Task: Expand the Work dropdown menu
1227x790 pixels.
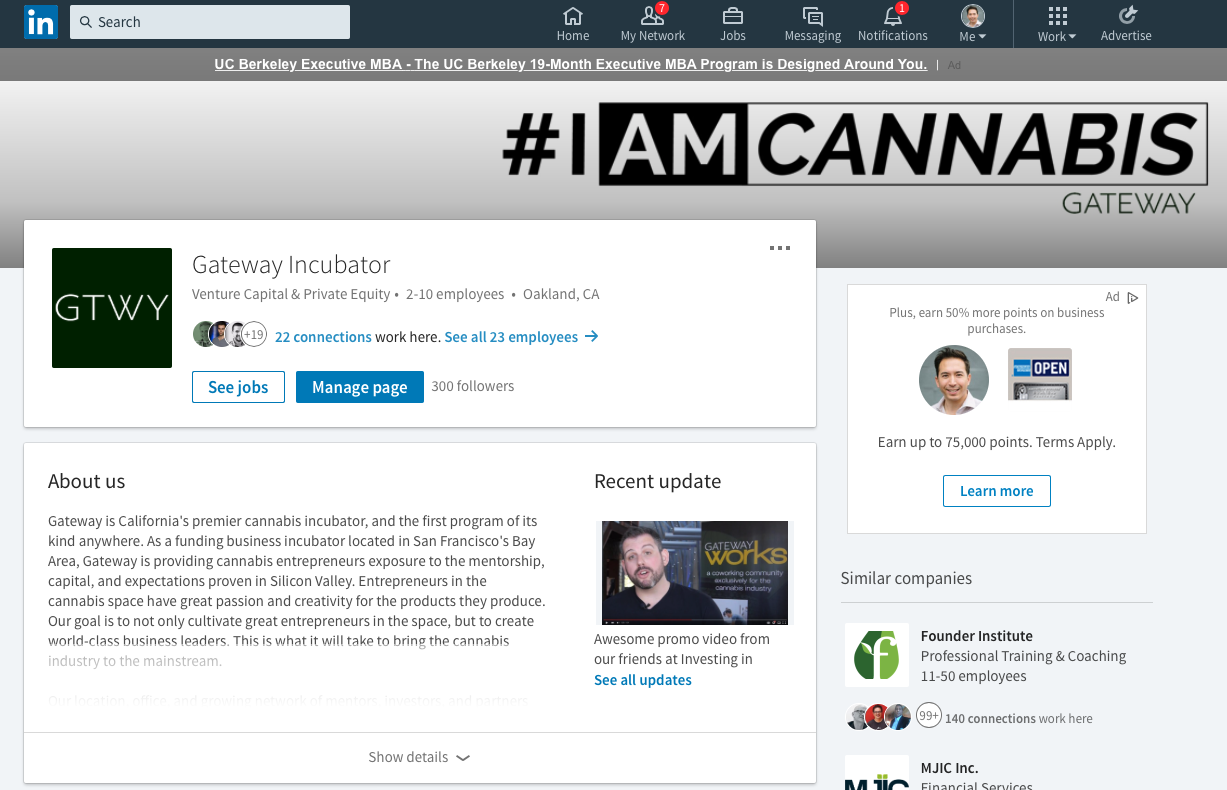Action: [1071, 34]
